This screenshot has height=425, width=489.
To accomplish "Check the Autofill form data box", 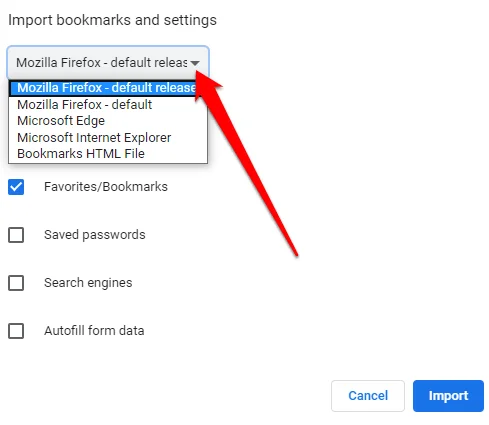I will pos(16,331).
